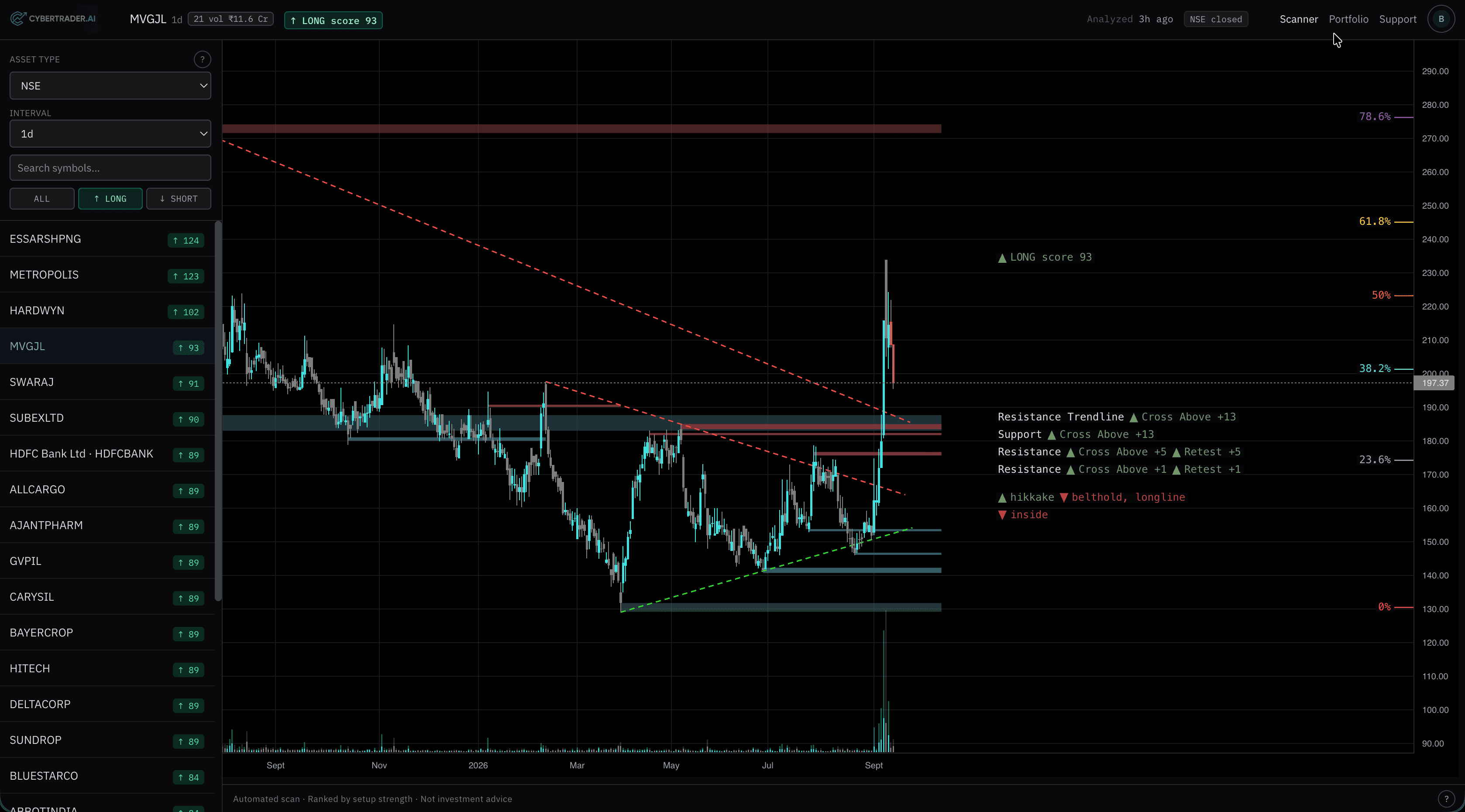Click the 78.6% Fibonacci level label
This screenshot has width=1465, height=812.
(1375, 117)
